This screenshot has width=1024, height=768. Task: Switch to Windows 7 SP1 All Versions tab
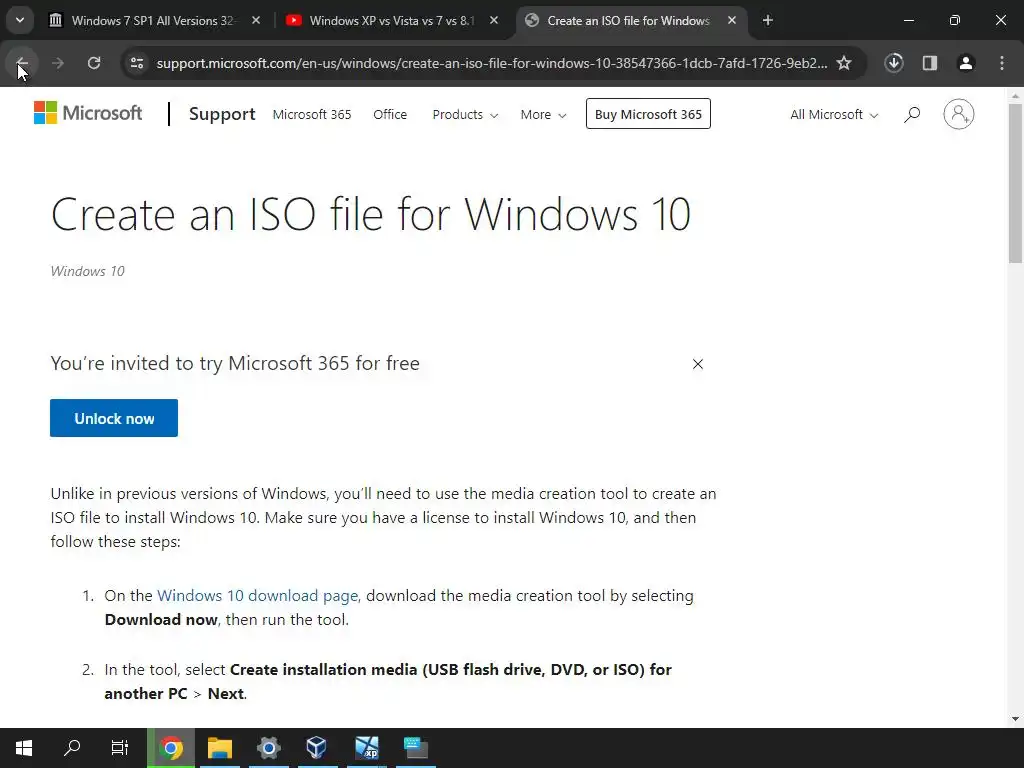[152, 21]
